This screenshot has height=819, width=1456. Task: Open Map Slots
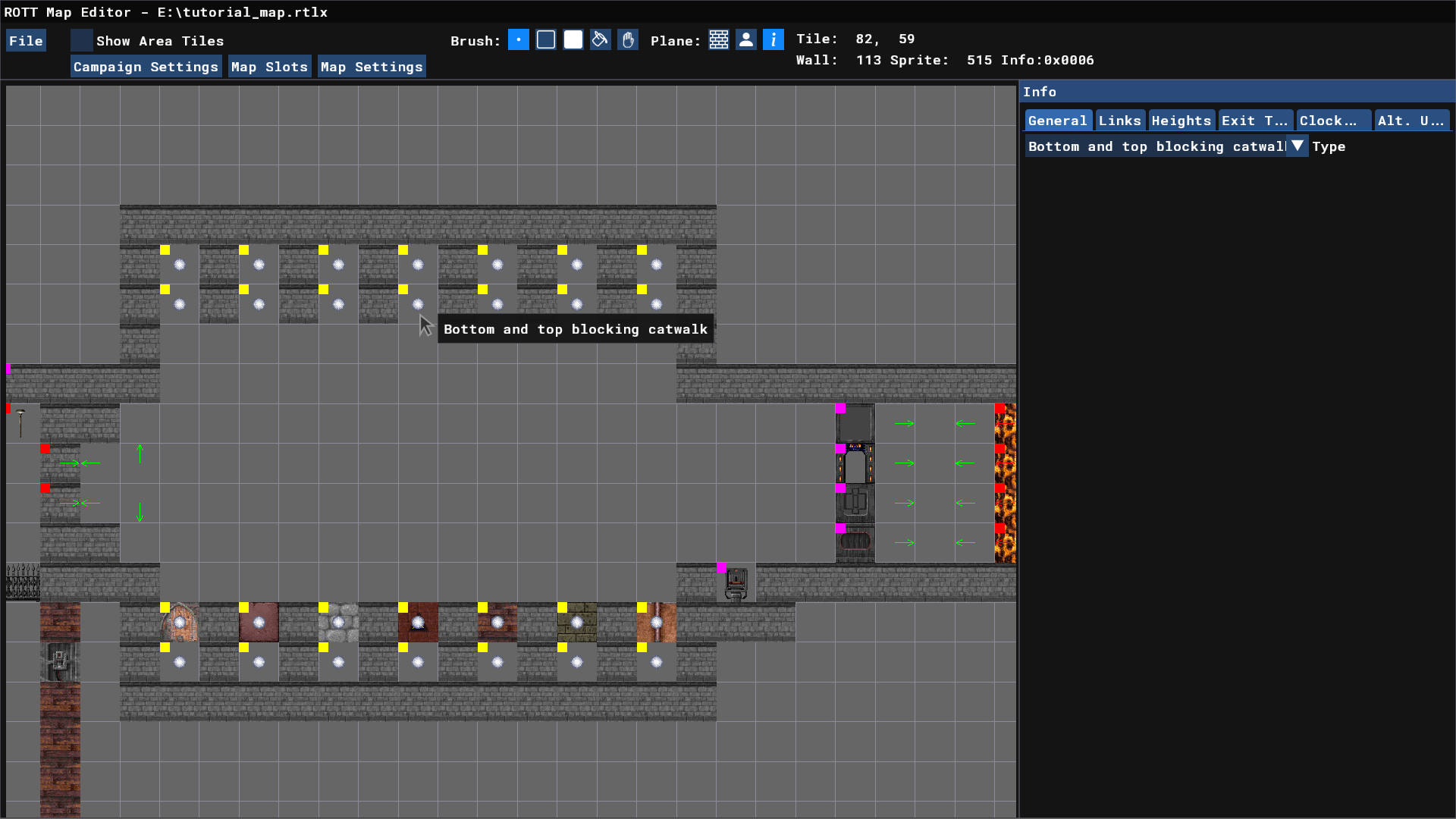(269, 67)
